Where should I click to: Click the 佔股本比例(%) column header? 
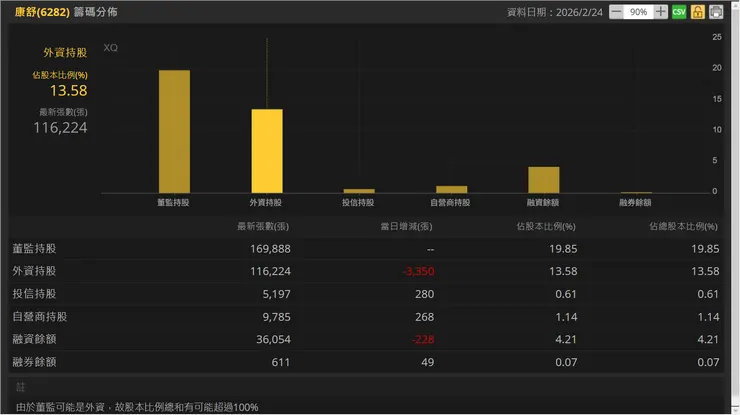click(546, 227)
